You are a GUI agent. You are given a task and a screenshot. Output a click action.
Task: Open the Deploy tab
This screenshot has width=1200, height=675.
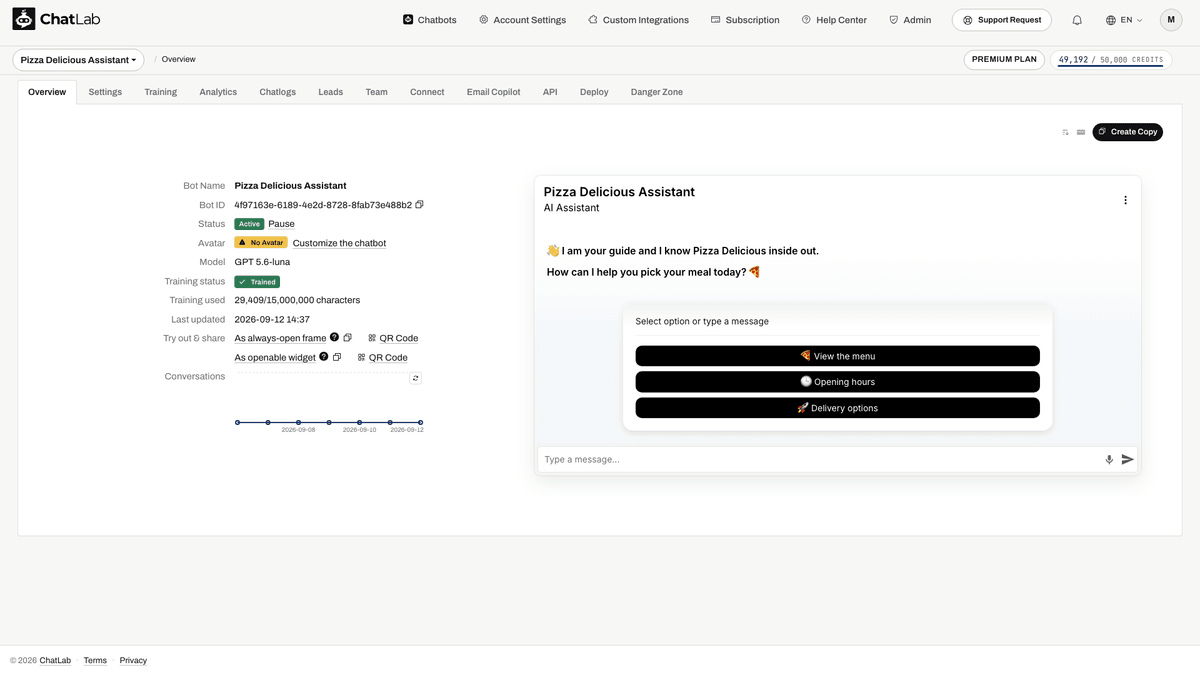pyautogui.click(x=594, y=92)
